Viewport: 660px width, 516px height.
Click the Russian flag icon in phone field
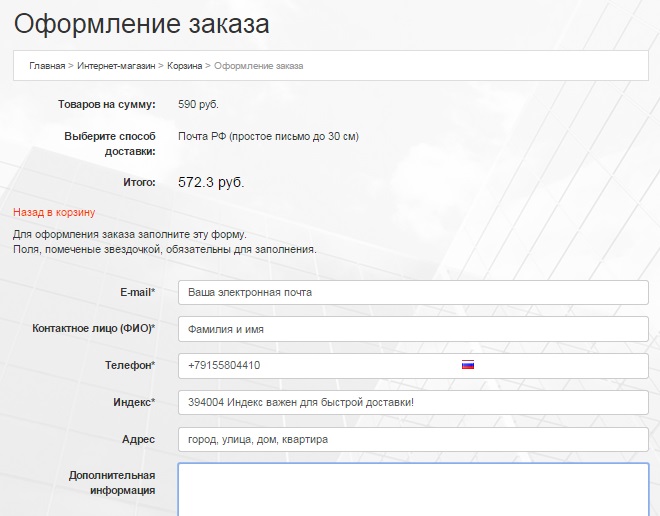click(468, 364)
